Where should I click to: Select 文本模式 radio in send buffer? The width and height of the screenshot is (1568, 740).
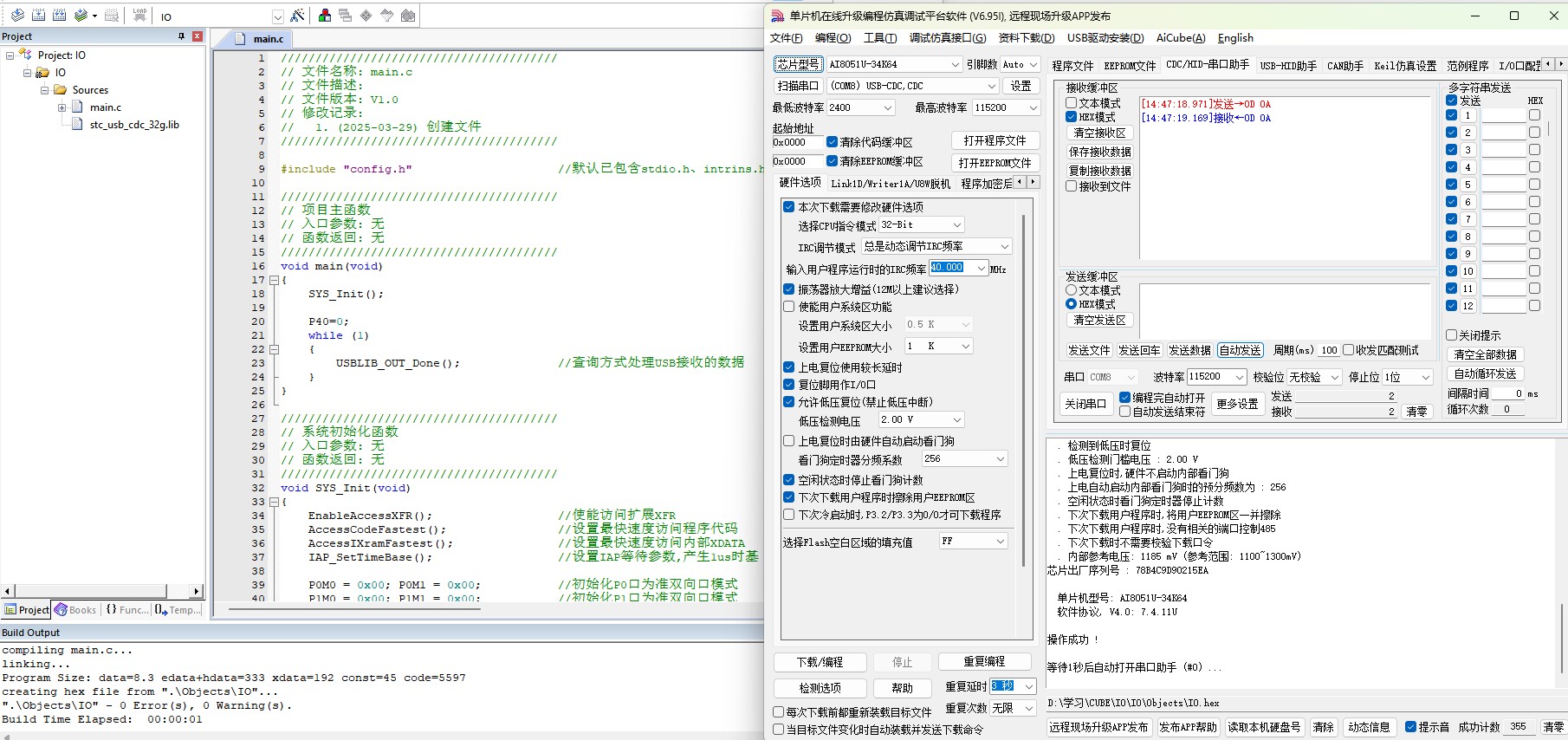coord(1072,290)
